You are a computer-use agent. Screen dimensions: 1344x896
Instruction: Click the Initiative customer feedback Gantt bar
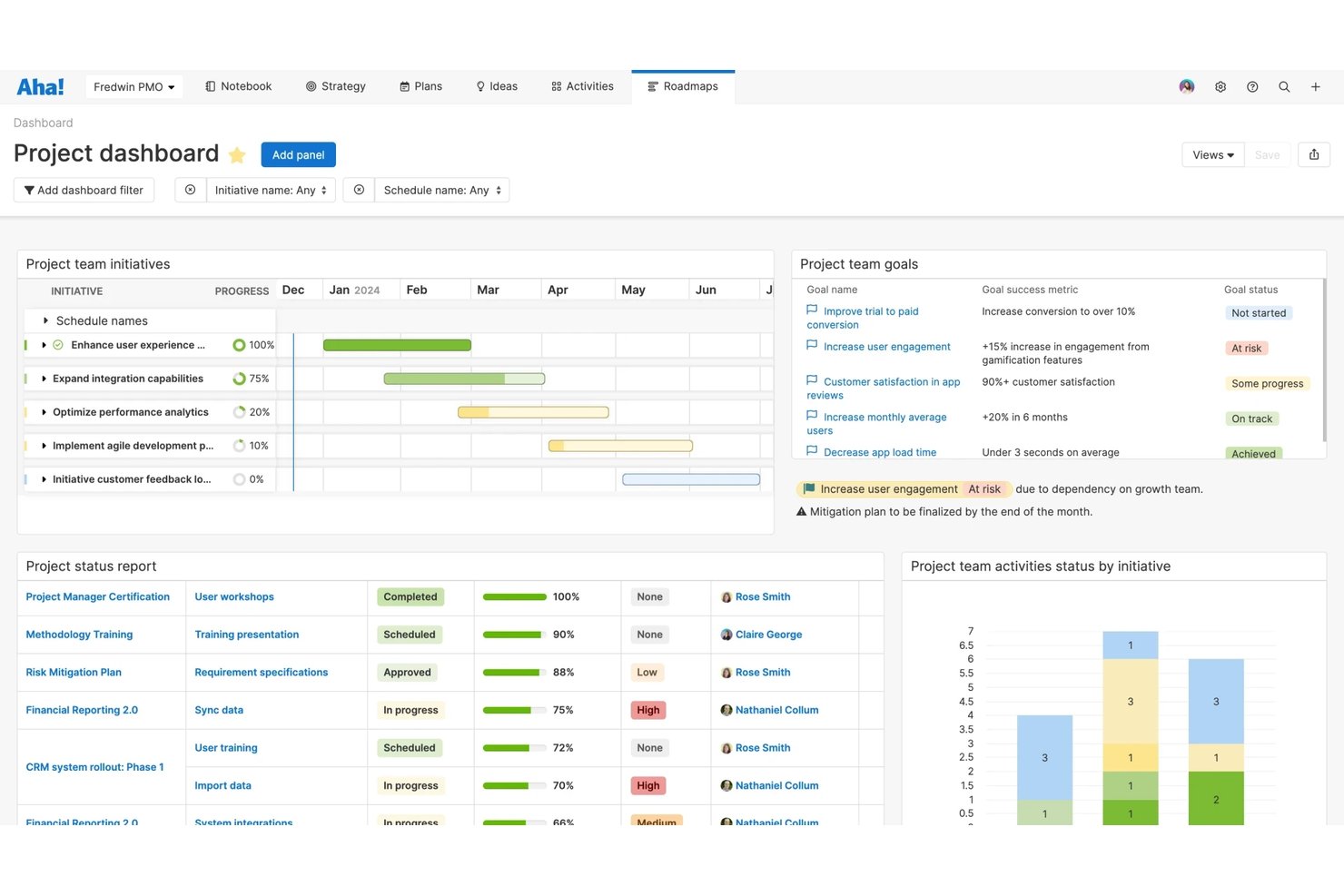pyautogui.click(x=691, y=479)
